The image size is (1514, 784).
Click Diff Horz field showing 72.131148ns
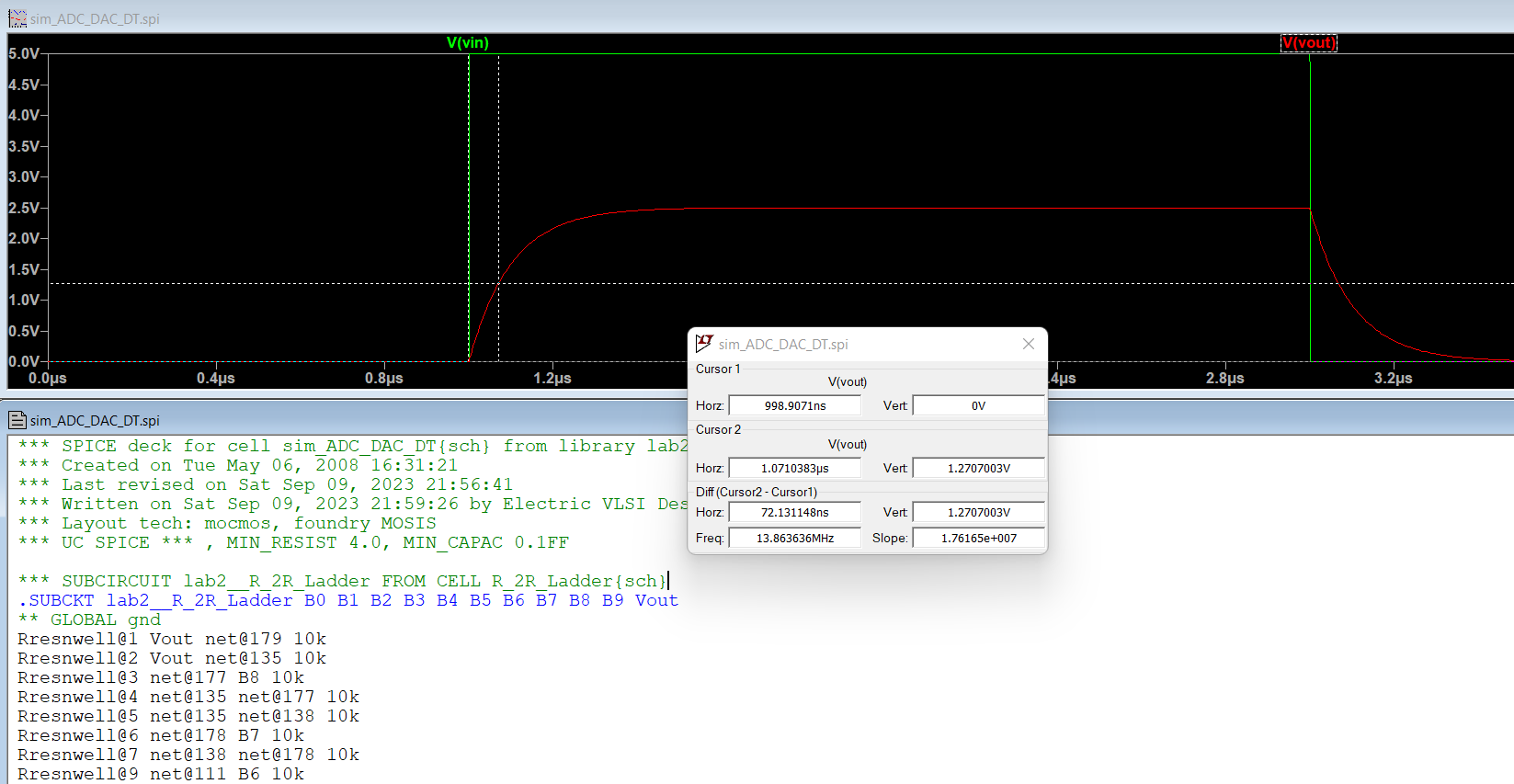[x=795, y=512]
